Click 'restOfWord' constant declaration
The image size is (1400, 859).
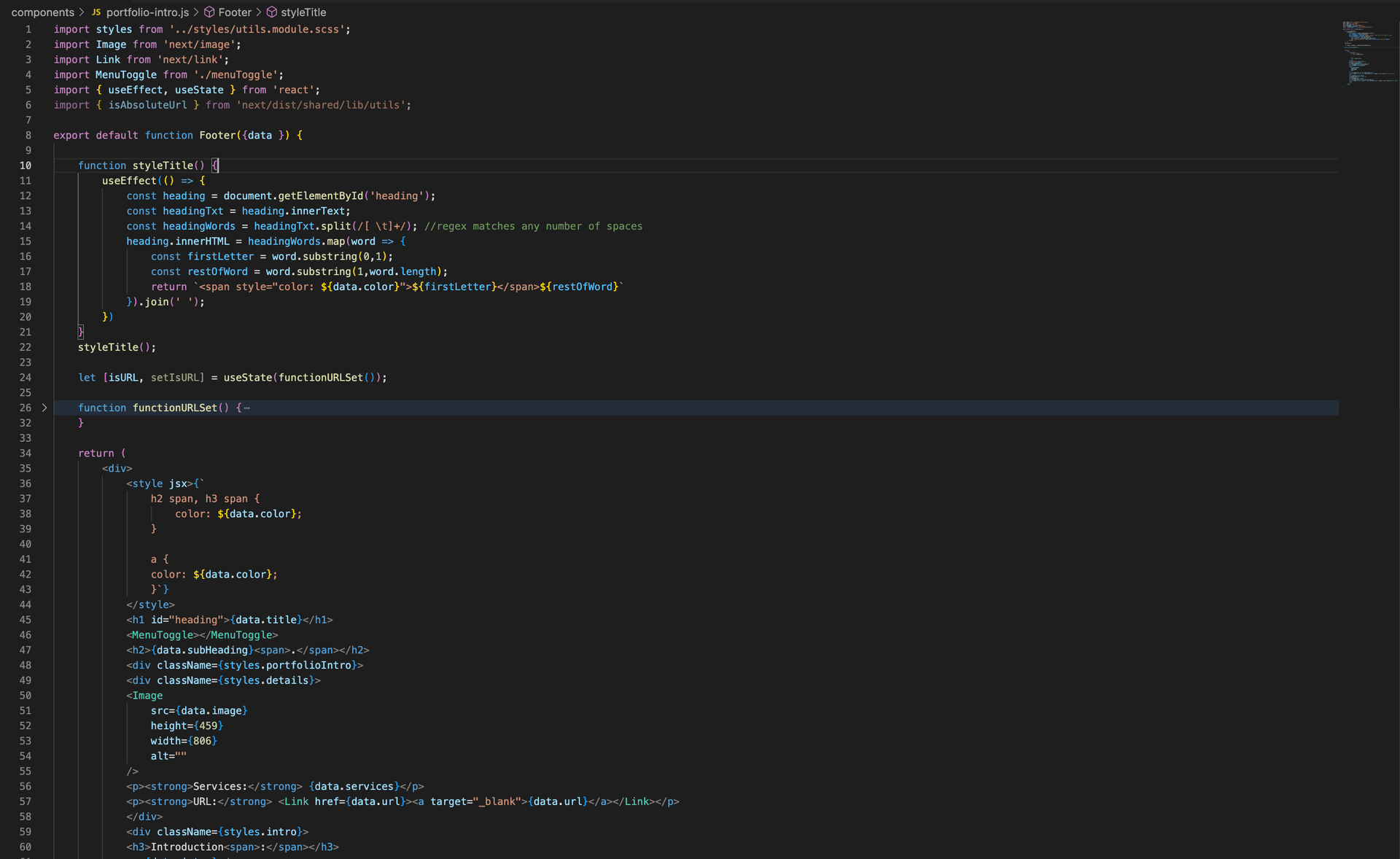pos(217,272)
